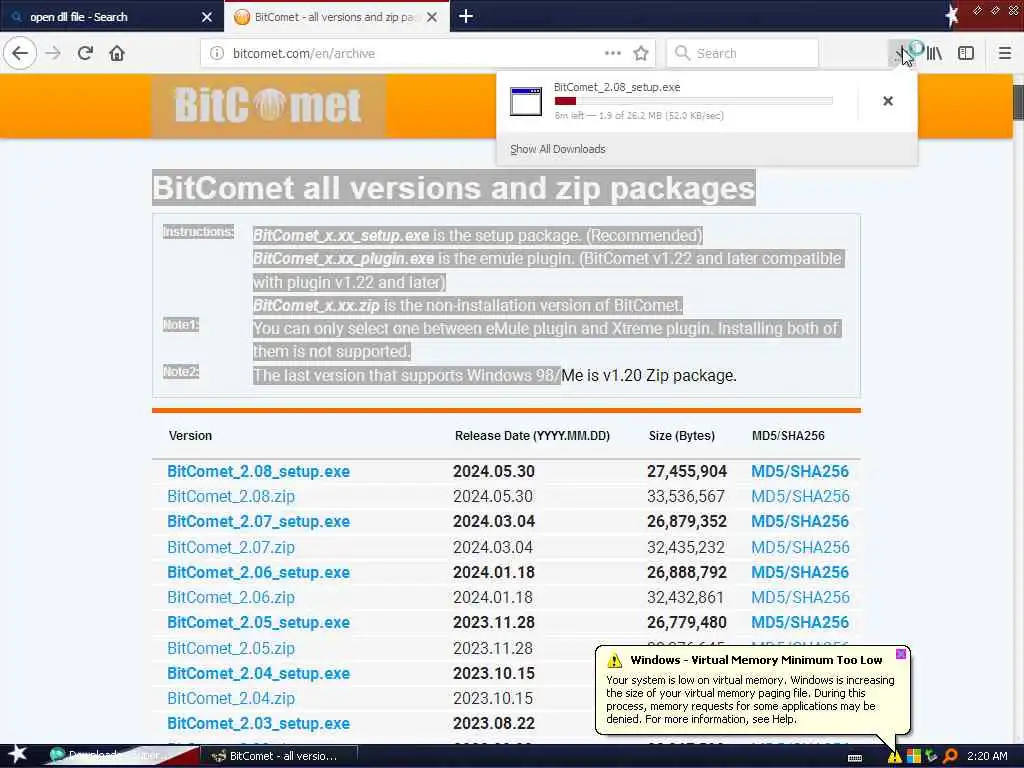Open MD5/SHA256 for BitComet_2.06_setup.exe

[800, 573]
